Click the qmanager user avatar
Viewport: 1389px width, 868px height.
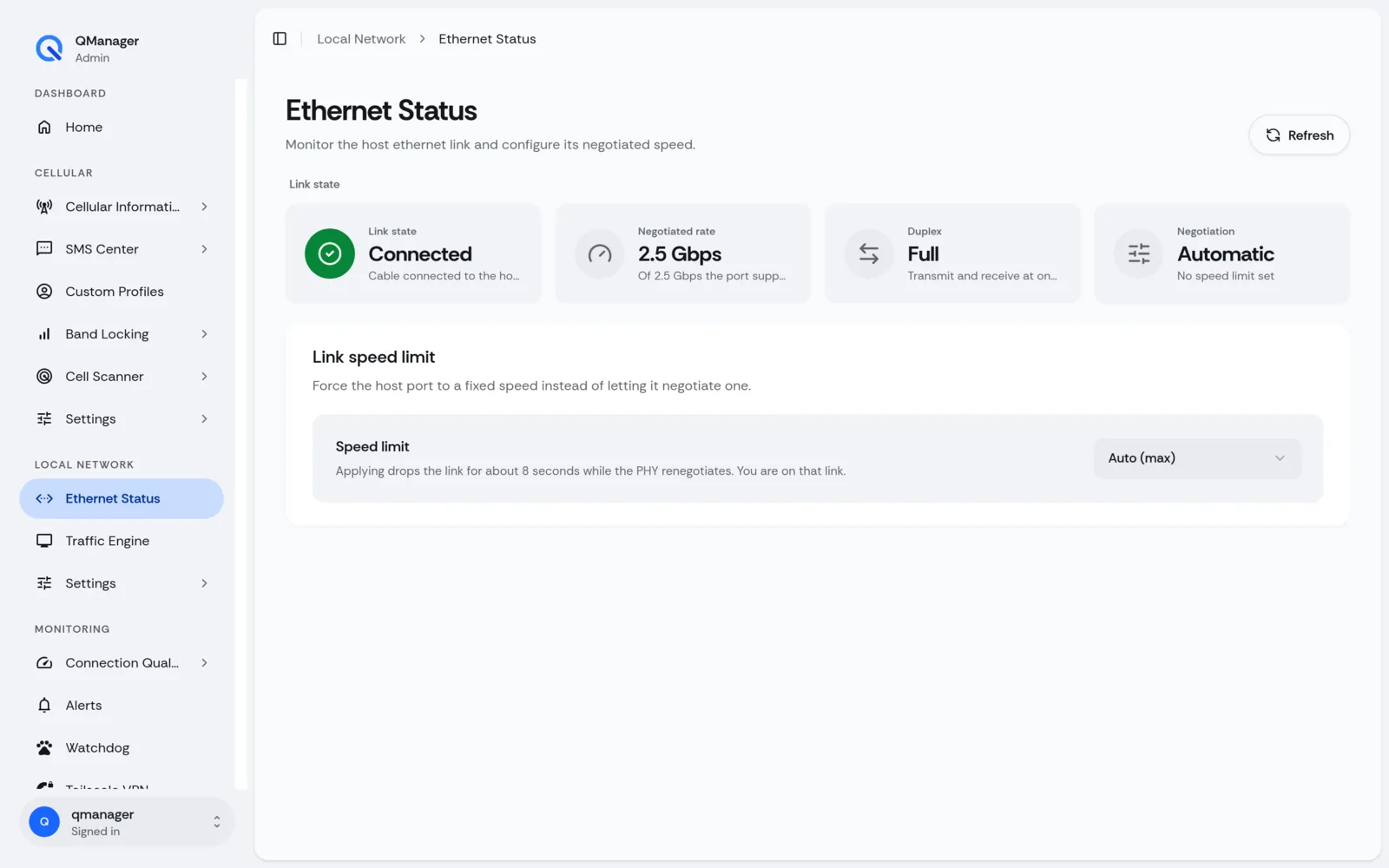(x=44, y=822)
